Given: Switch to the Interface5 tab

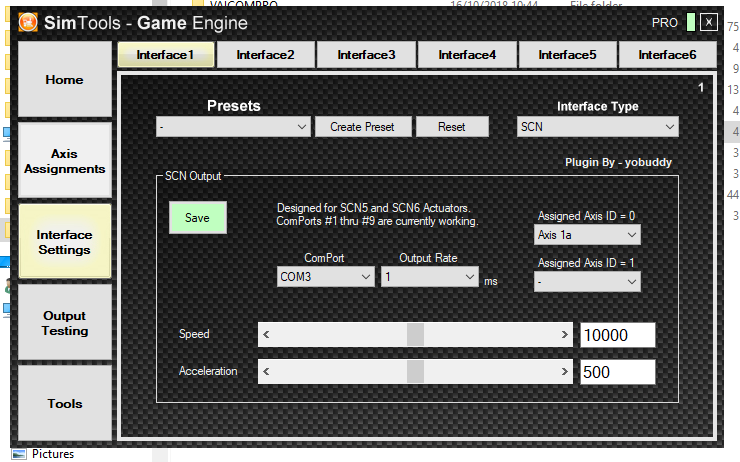Looking at the screenshot, I should [x=568, y=55].
